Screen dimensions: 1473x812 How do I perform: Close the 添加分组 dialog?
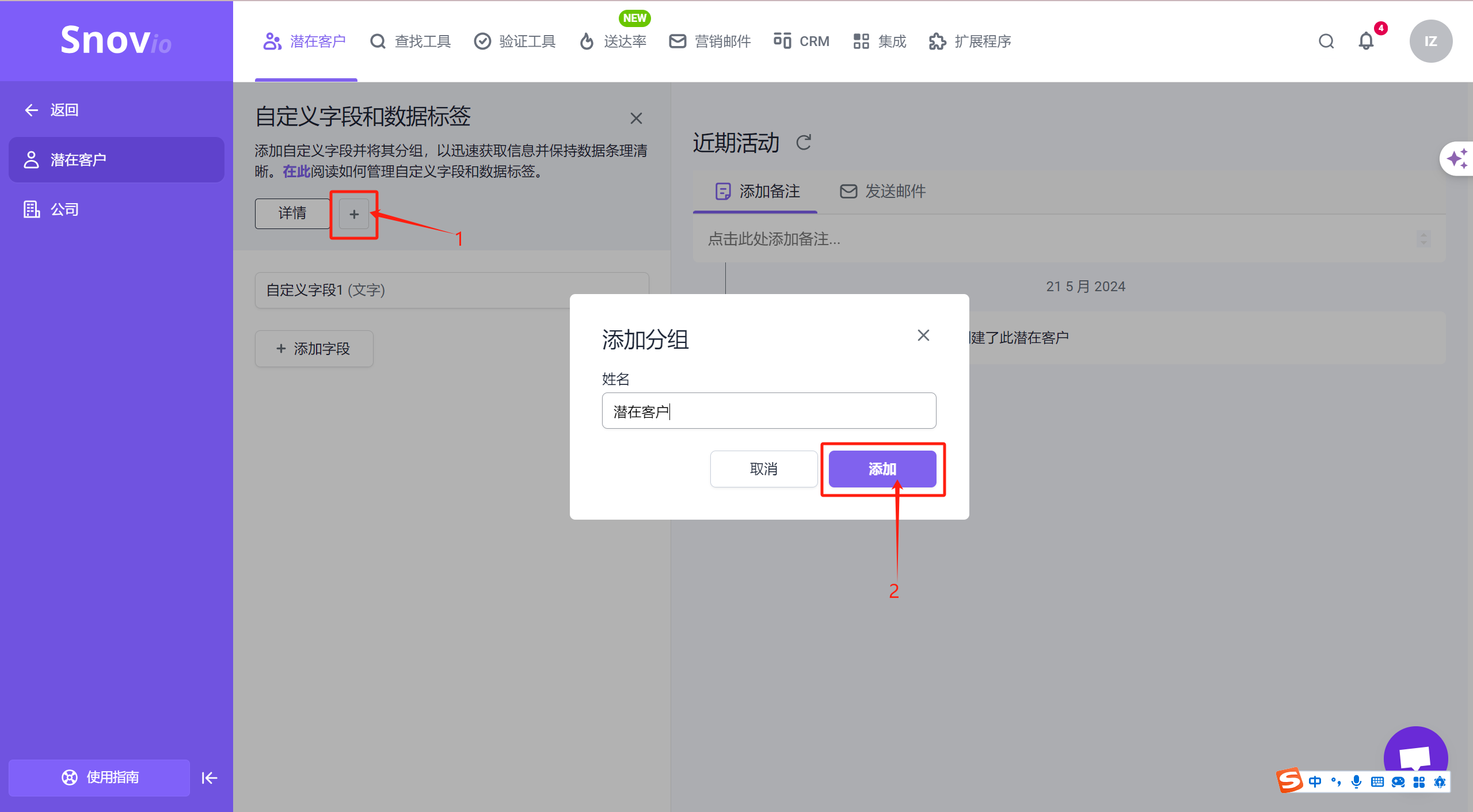[923, 336]
